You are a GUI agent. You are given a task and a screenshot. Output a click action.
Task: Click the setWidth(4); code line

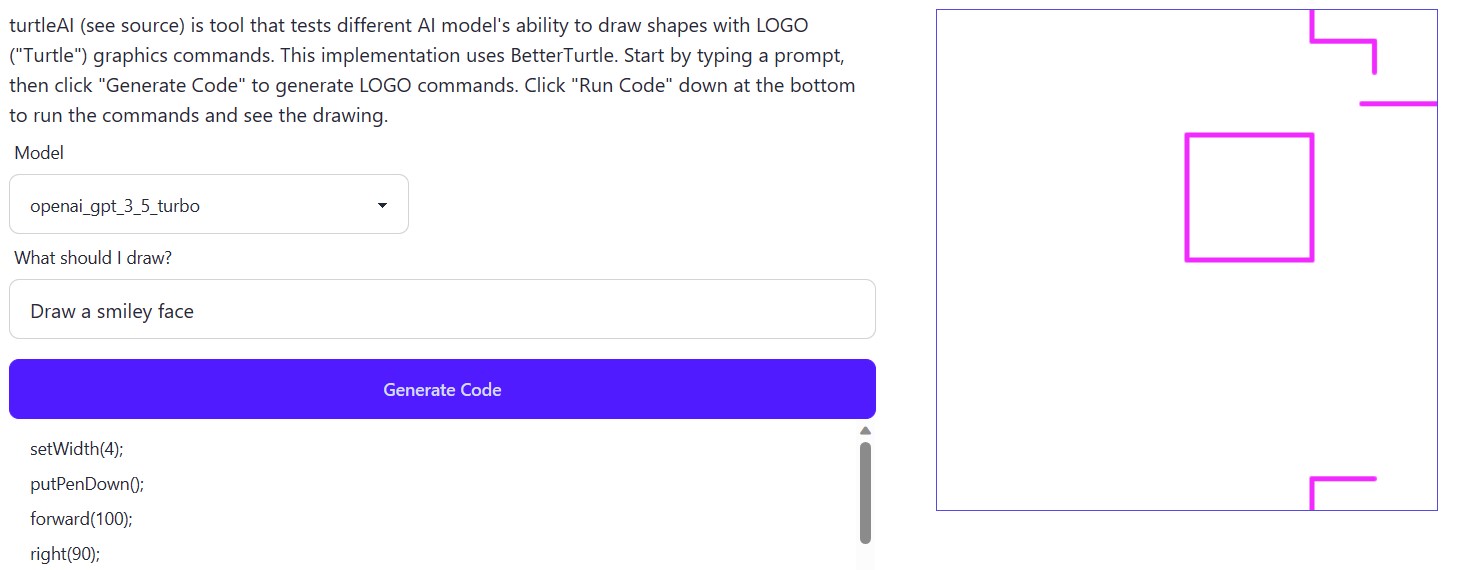pos(77,449)
